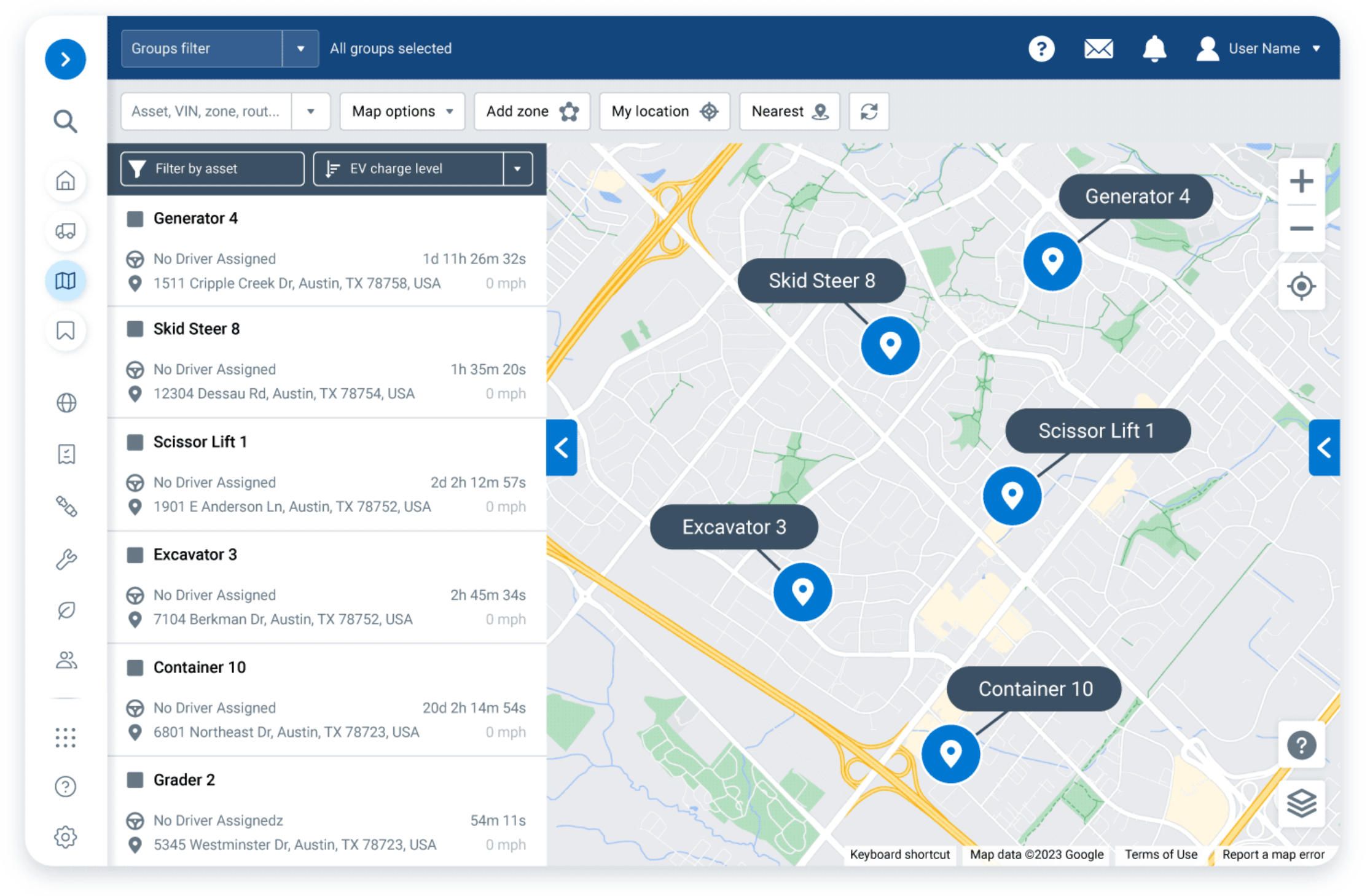
Task: Select the Skid Steer 8 checkbox
Action: click(134, 329)
